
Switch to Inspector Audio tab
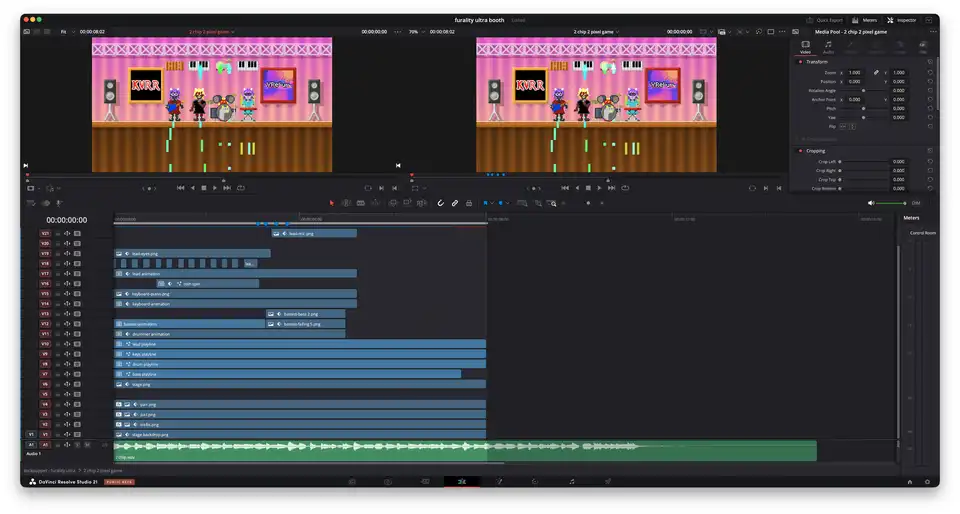pyautogui.click(x=828, y=47)
